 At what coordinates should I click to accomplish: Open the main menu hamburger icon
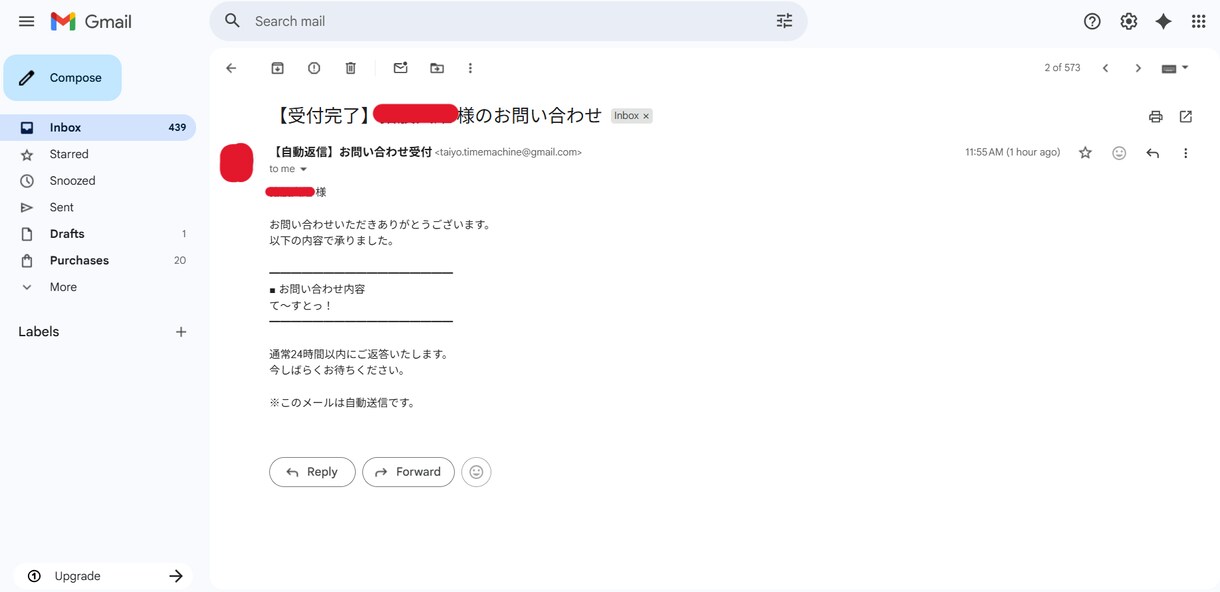(x=27, y=21)
